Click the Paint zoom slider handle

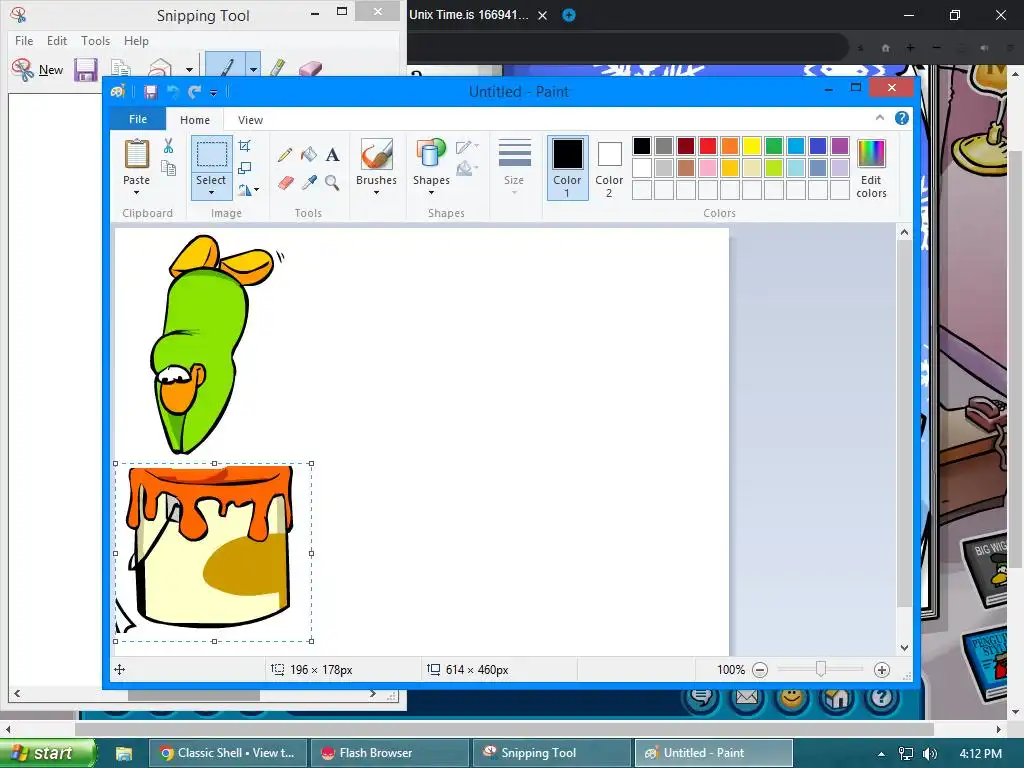821,669
